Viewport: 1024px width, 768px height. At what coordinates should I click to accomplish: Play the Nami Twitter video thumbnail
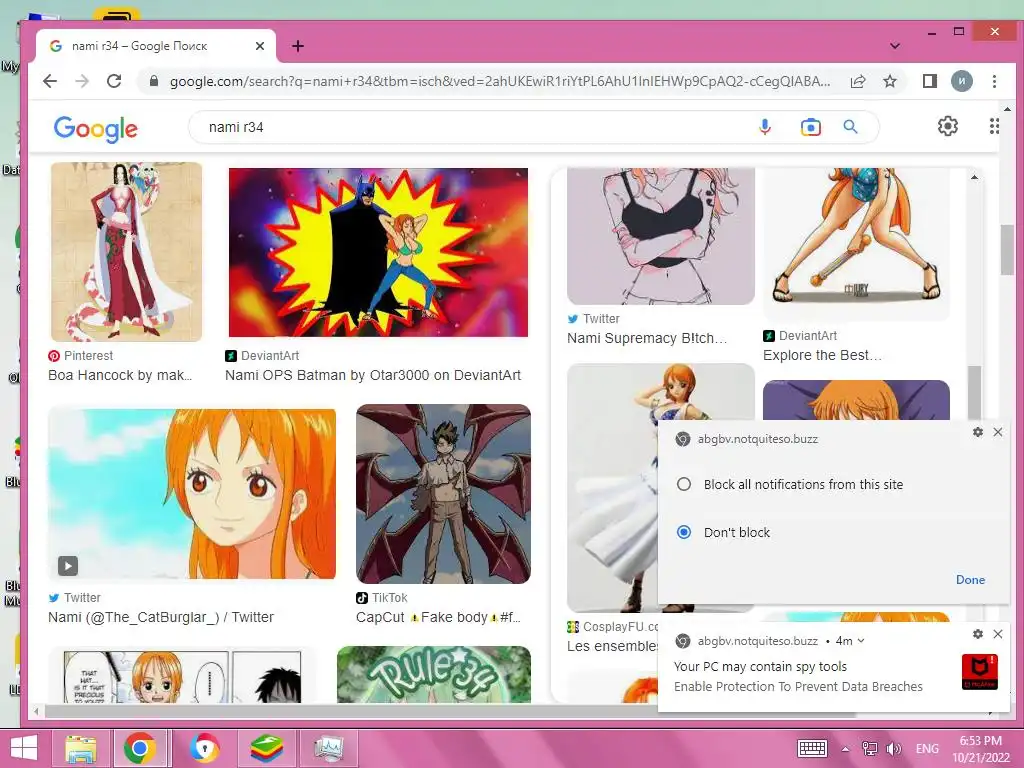192,494
